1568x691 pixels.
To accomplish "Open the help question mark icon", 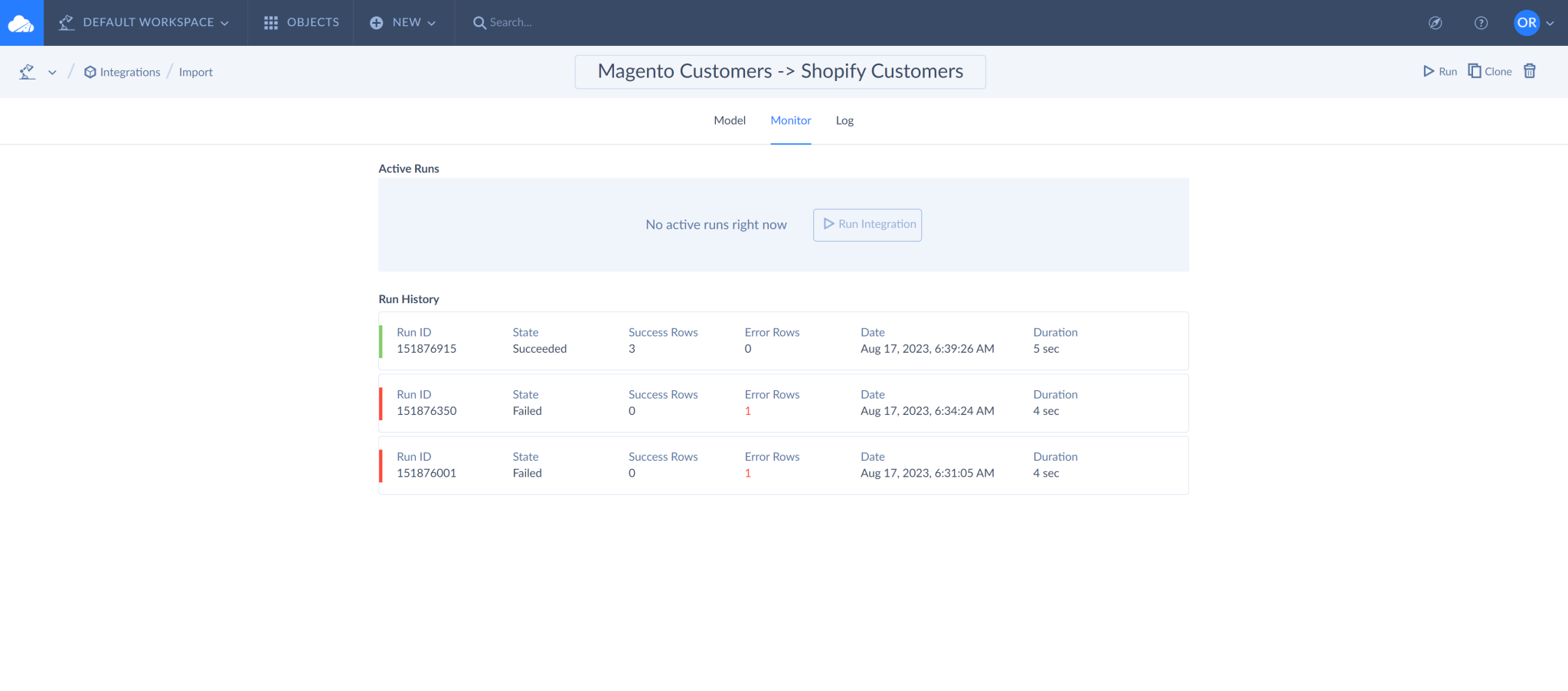I will [x=1481, y=23].
